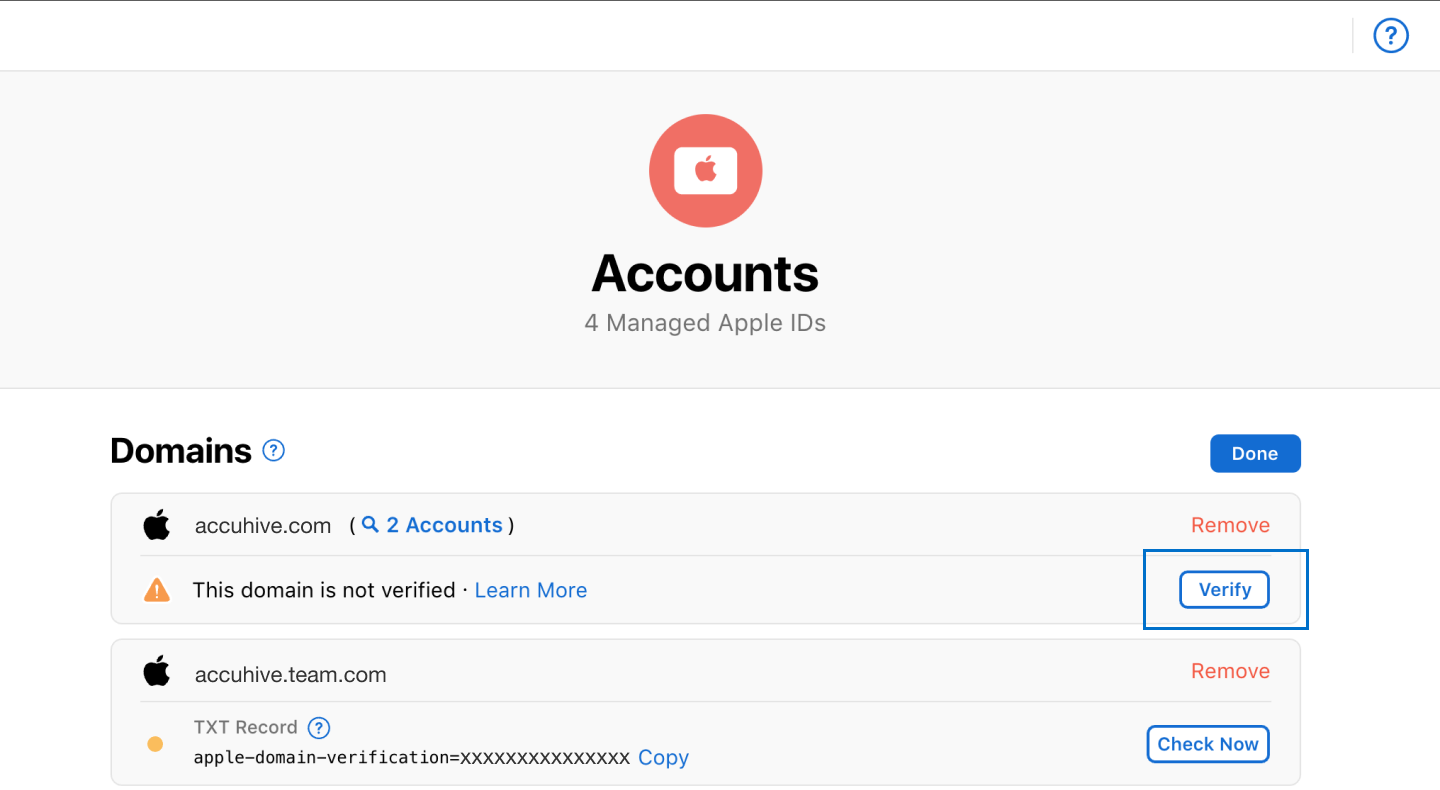Open the 2 Accounts list for accuhive.com
Viewport: 1440px width, 790px height.
444,524
